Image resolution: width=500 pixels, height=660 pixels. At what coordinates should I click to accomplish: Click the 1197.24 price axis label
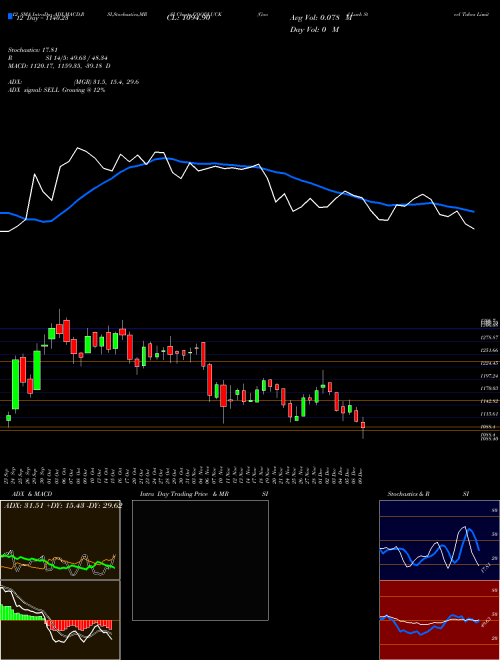click(489, 376)
